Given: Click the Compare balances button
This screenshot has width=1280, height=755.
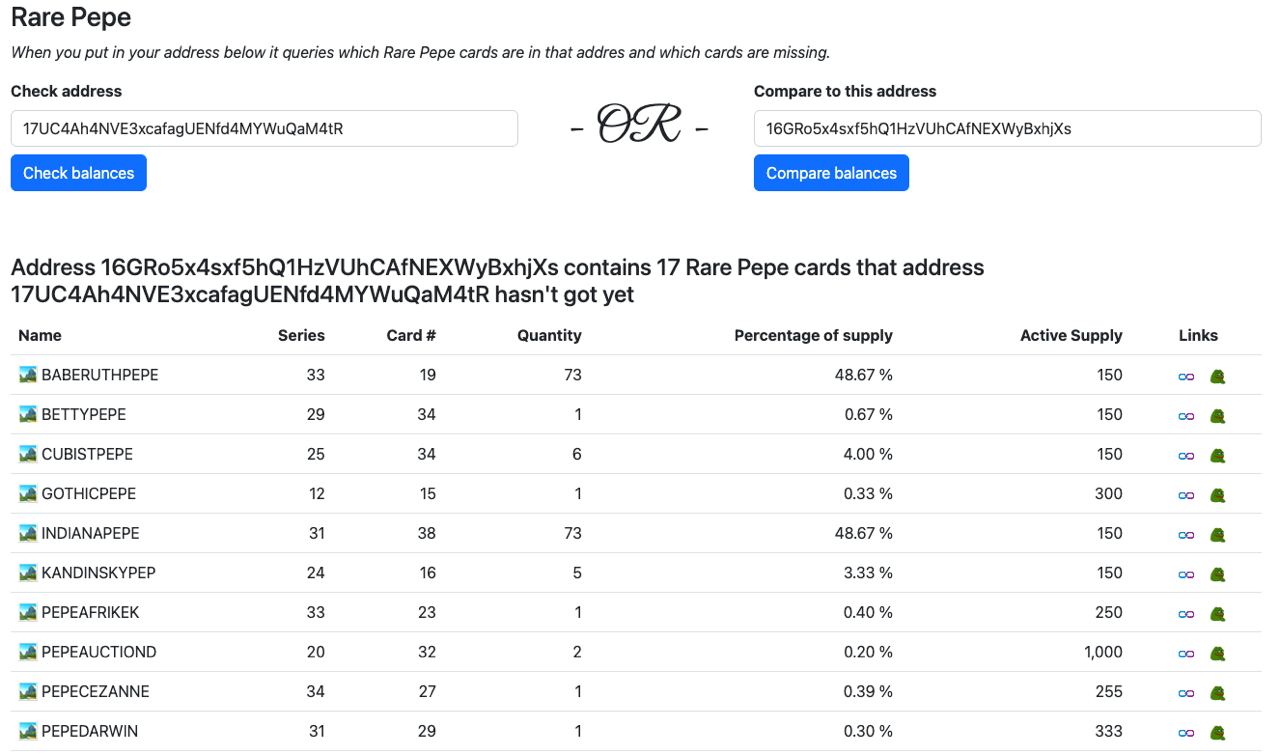Looking at the screenshot, I should click(x=831, y=173).
